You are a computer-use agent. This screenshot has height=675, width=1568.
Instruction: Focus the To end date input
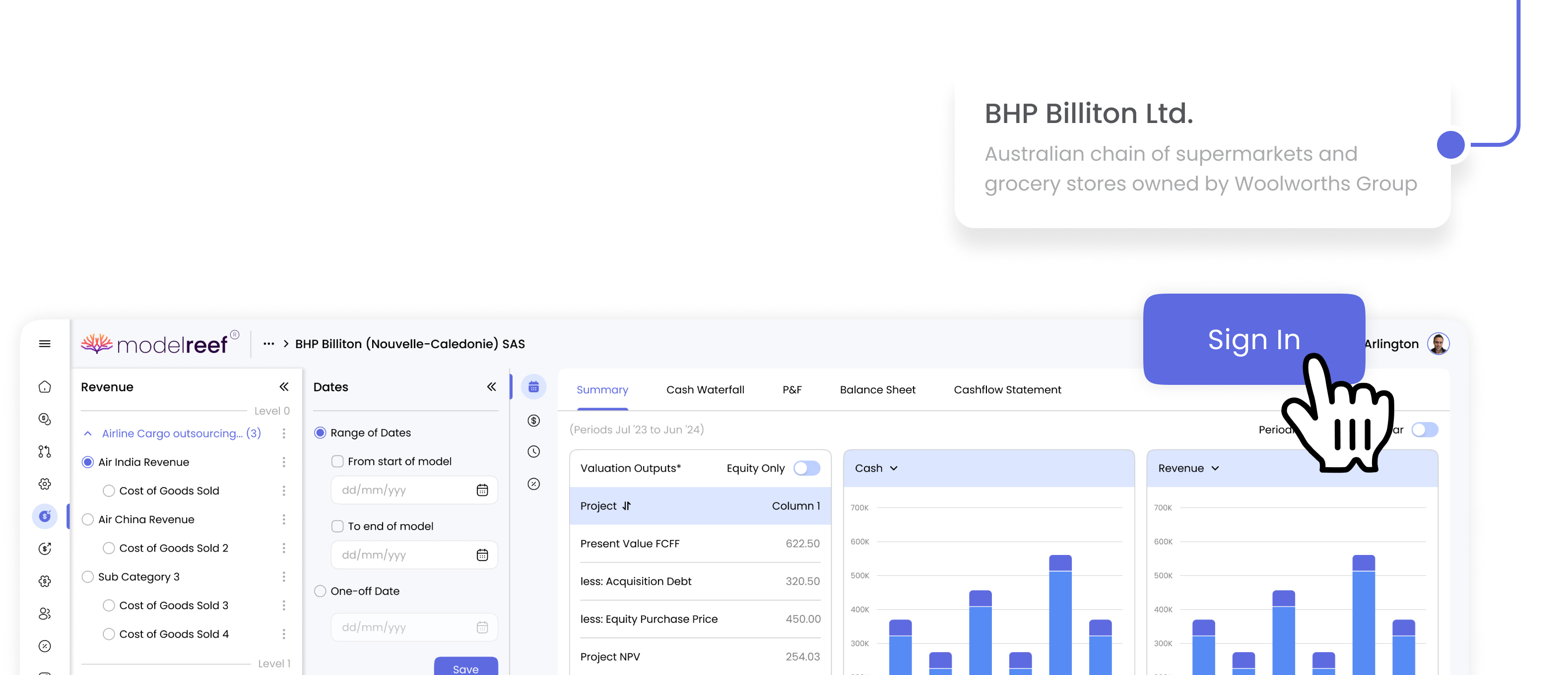tap(414, 555)
